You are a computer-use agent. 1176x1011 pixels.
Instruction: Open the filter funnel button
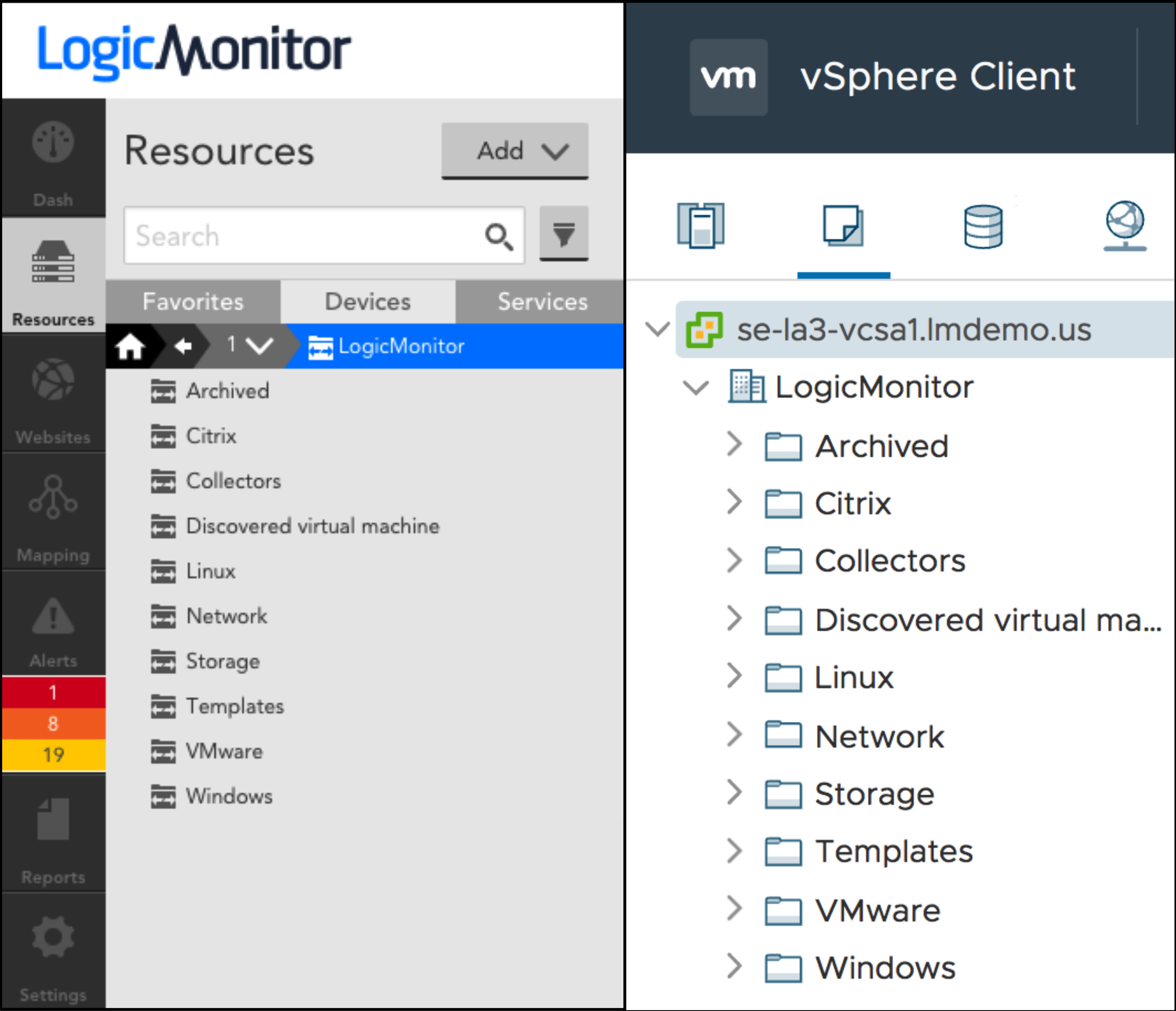[563, 234]
